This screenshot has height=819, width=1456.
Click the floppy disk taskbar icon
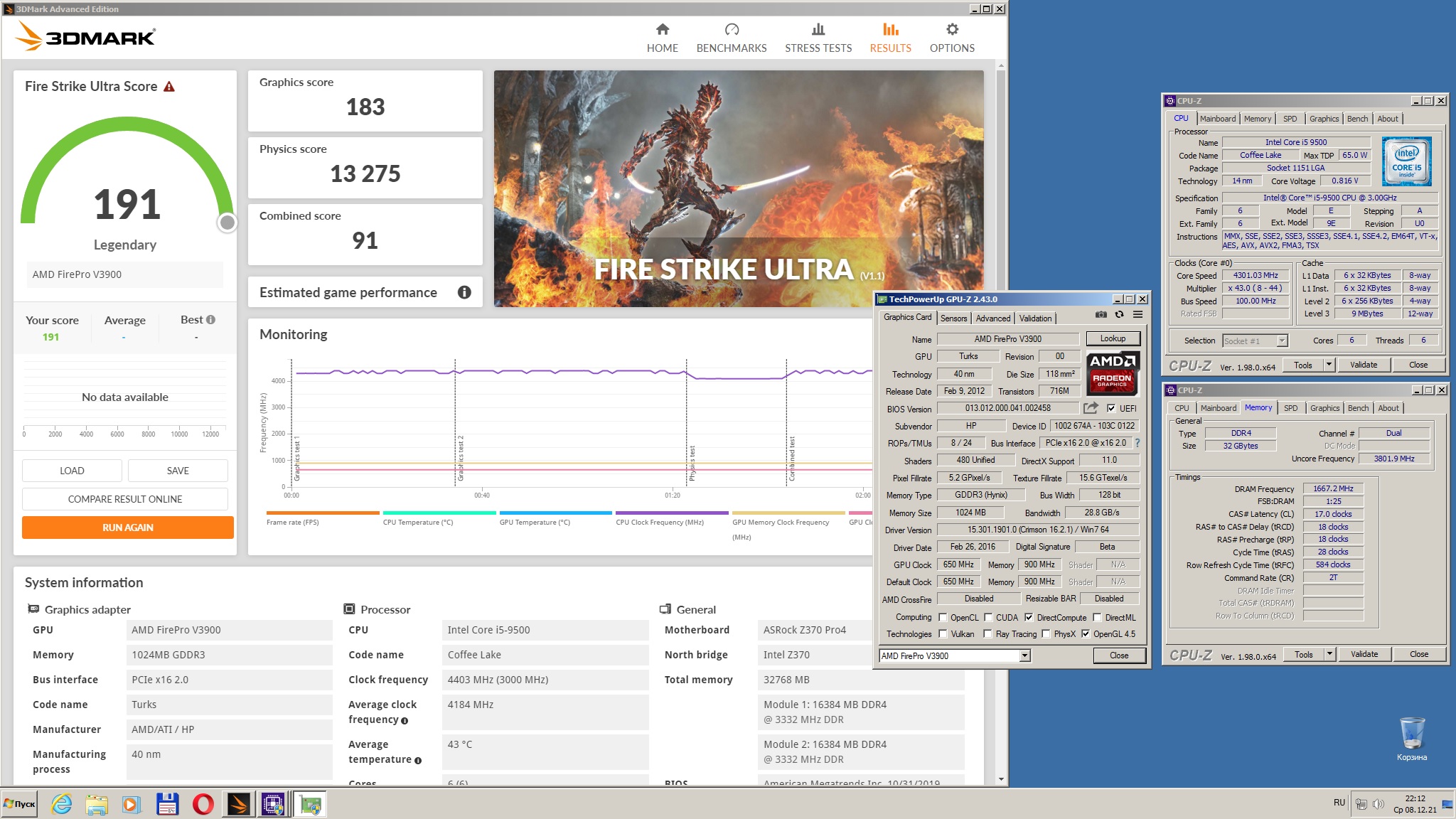pyautogui.click(x=168, y=804)
